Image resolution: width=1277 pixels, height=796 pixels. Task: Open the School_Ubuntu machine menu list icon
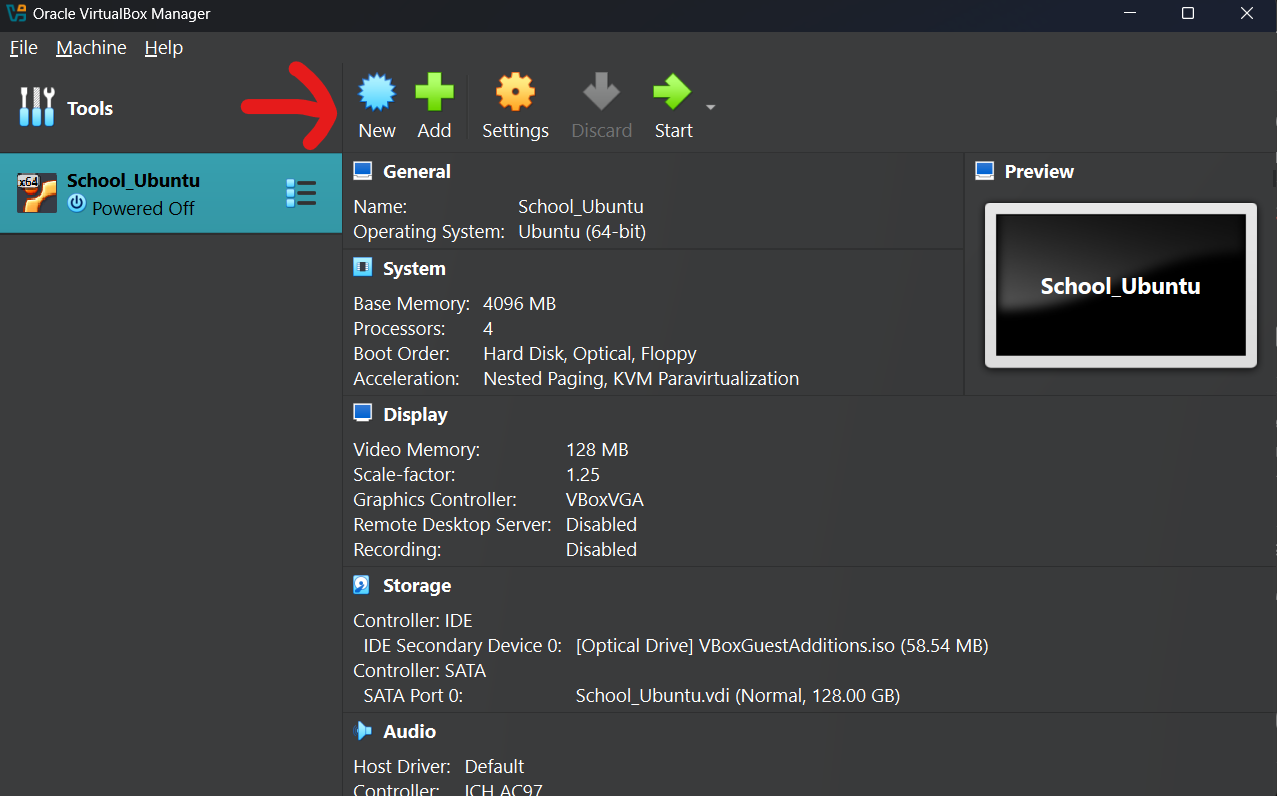pos(300,193)
